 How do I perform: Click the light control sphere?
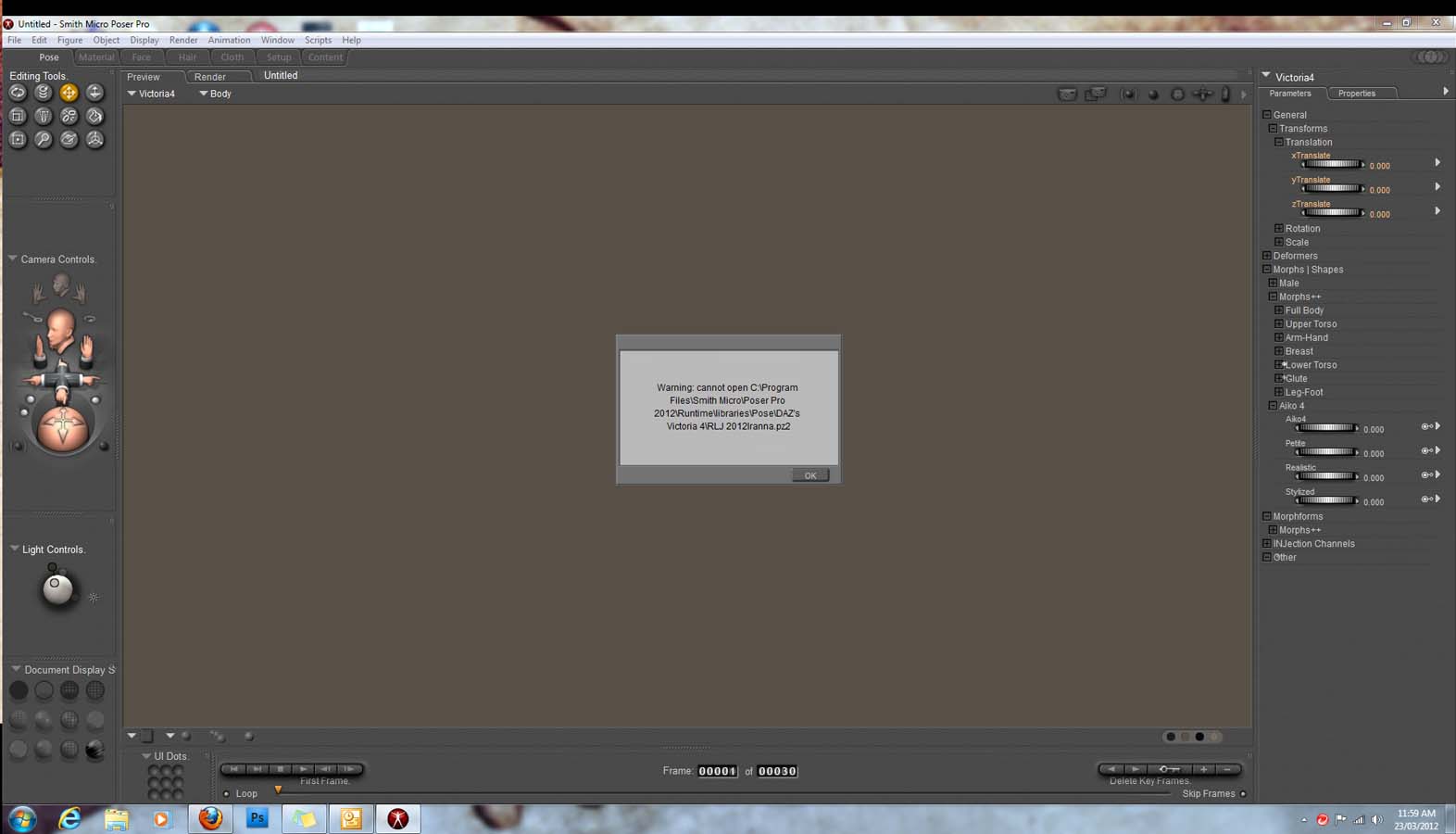(57, 588)
